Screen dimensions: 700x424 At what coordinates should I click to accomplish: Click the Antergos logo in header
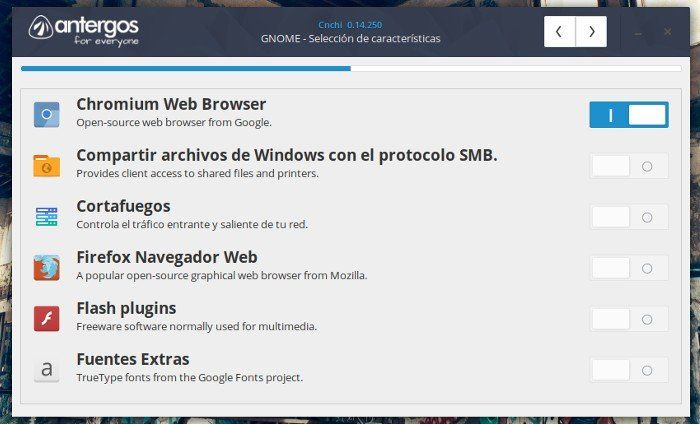click(x=84, y=30)
